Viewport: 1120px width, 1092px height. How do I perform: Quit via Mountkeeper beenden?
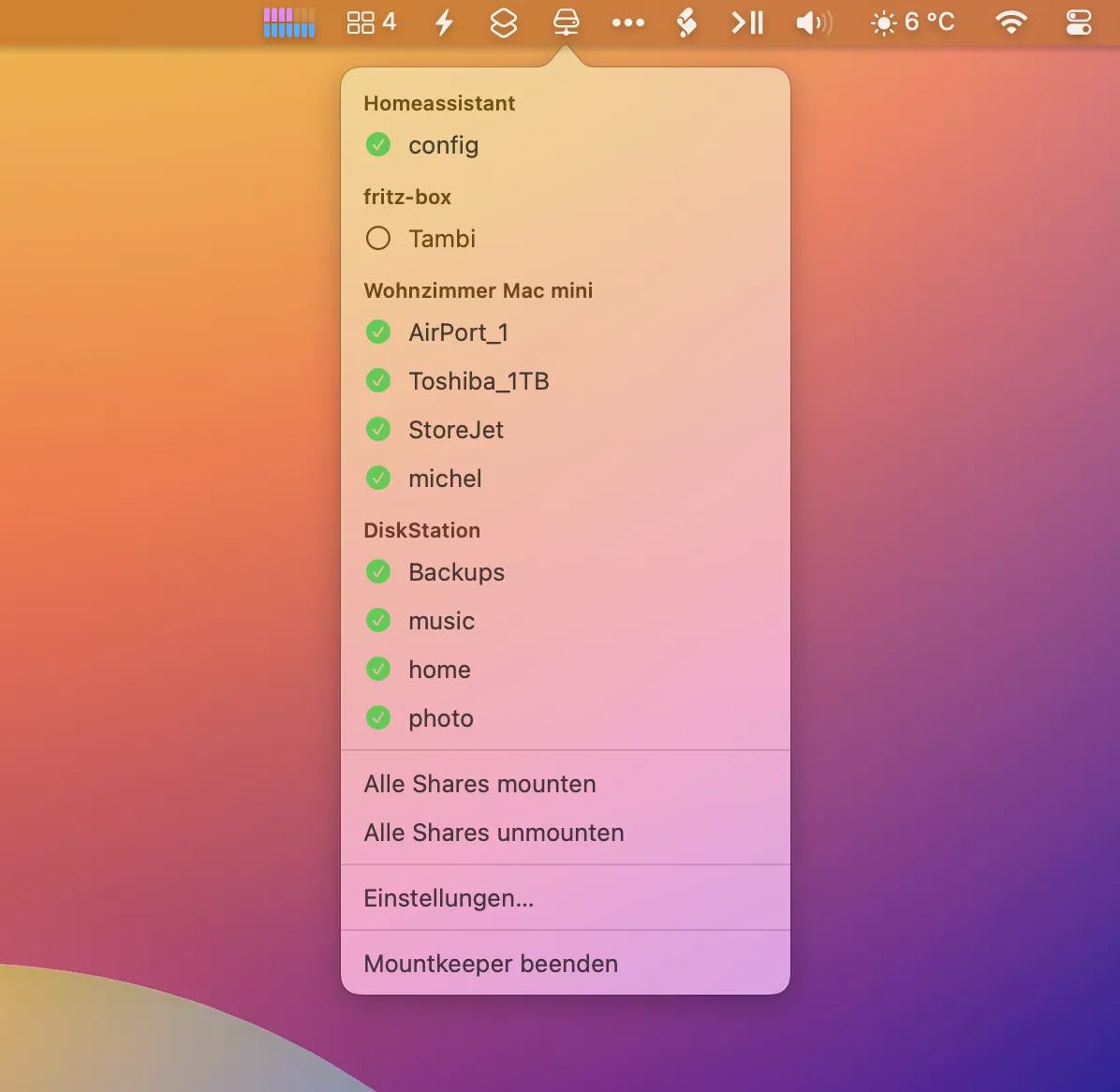pyautogui.click(x=491, y=964)
